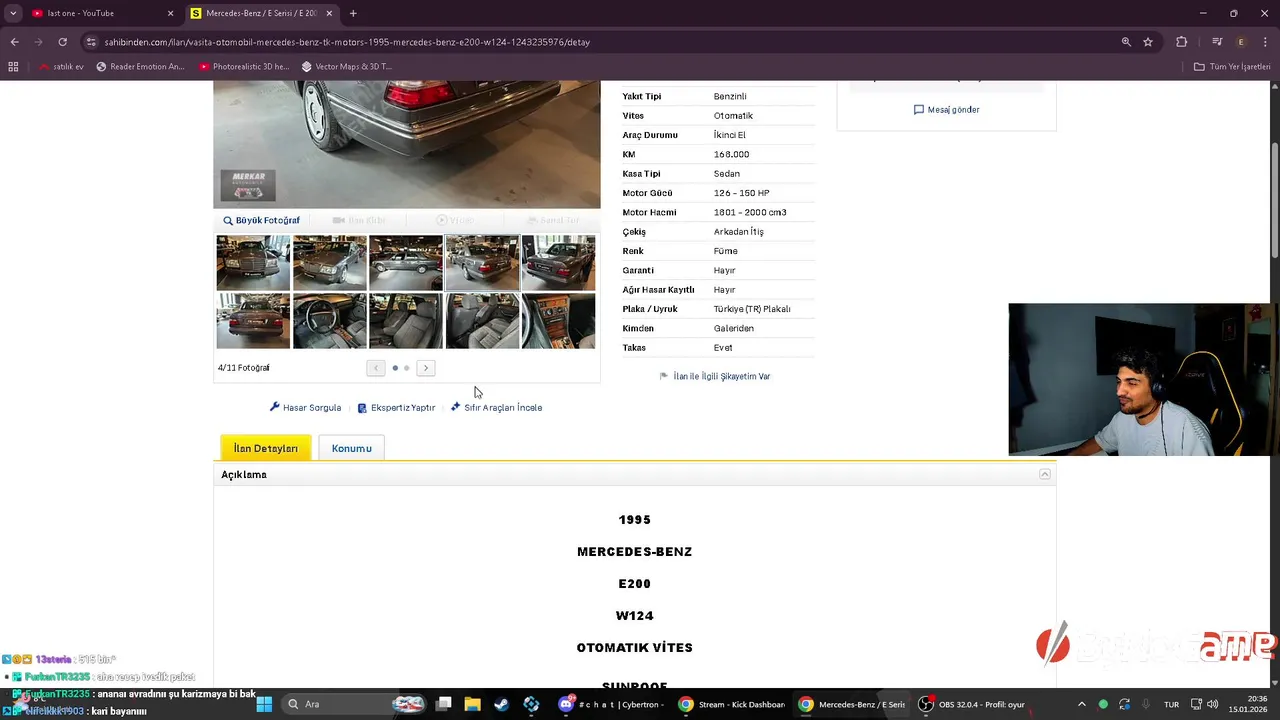Open Tüm Yer İşaretleri bookmarks folder

pos(1232,67)
